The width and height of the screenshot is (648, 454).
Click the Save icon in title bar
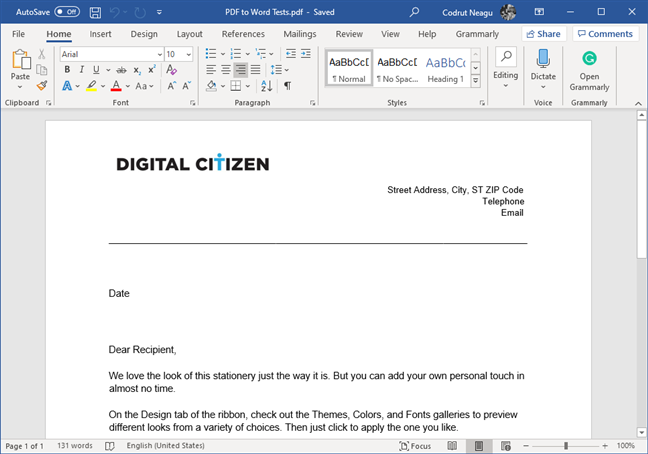tap(95, 12)
